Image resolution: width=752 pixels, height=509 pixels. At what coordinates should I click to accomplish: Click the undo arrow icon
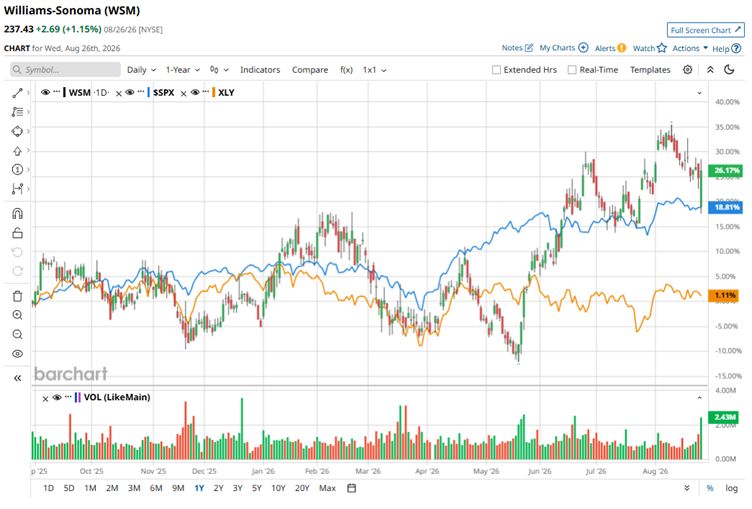[17, 252]
